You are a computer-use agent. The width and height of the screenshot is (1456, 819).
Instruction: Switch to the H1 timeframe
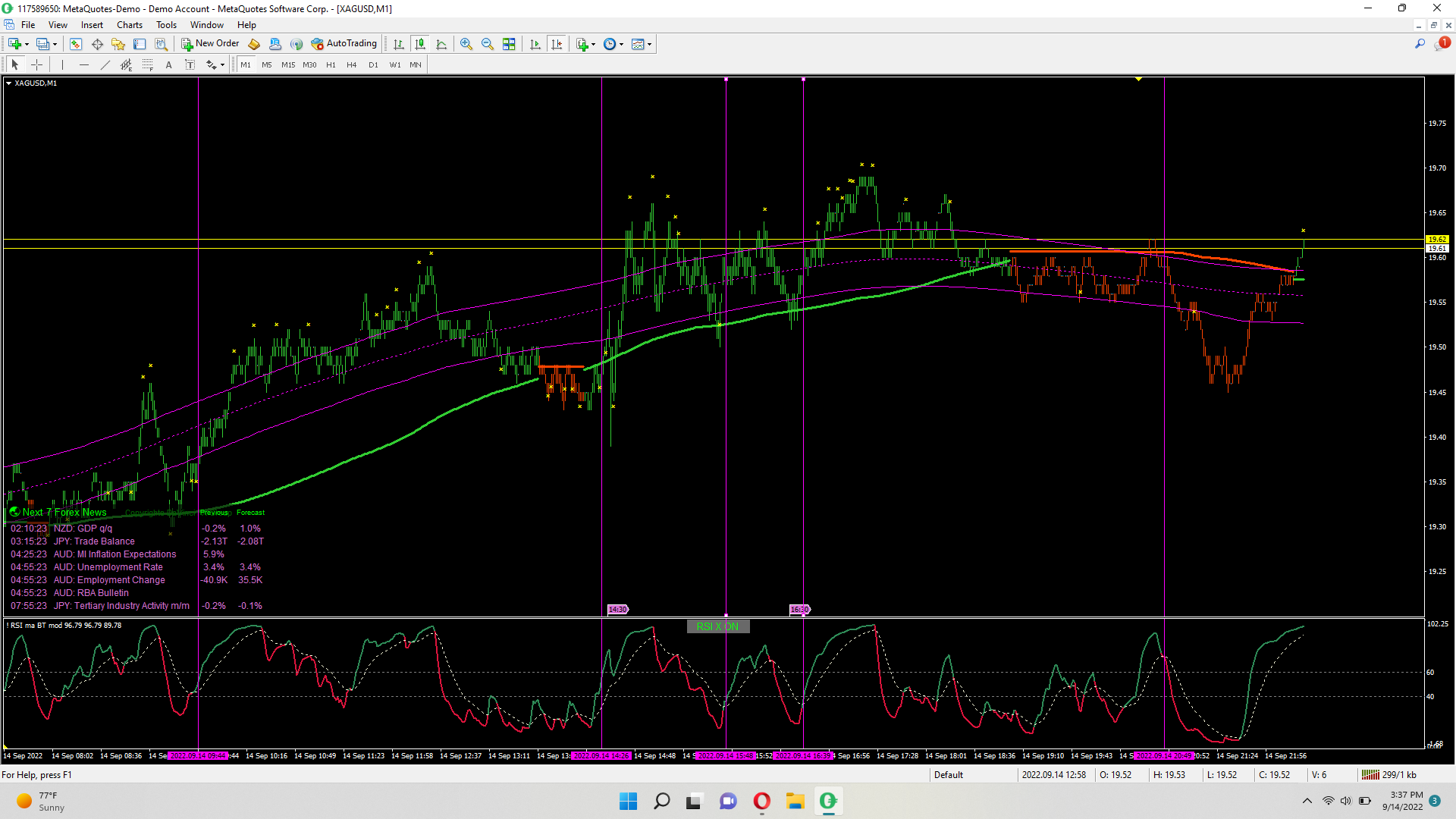coord(331,65)
